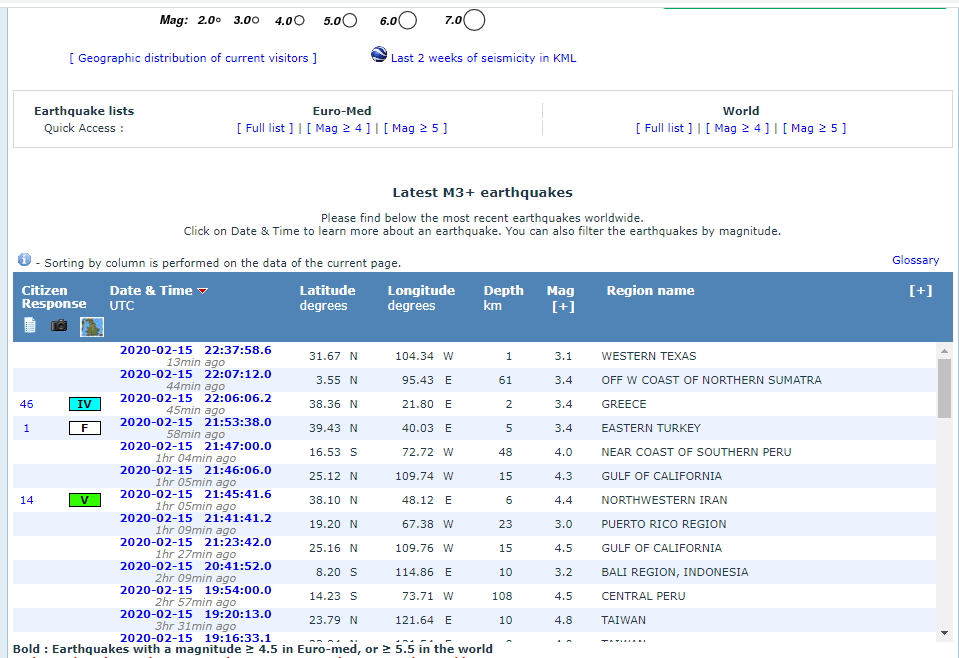Click the camera icon in Citizen Response header

[59, 325]
